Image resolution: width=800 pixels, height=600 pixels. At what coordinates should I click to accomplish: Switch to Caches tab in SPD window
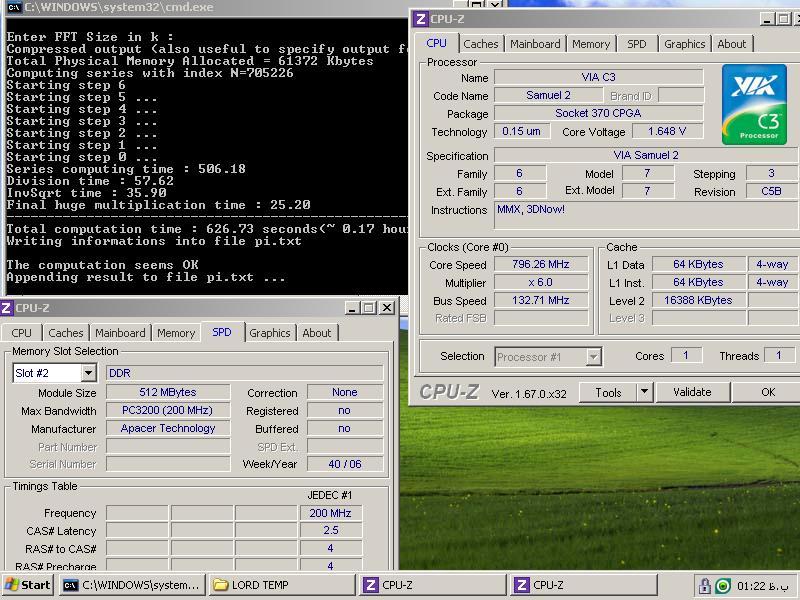[66, 333]
